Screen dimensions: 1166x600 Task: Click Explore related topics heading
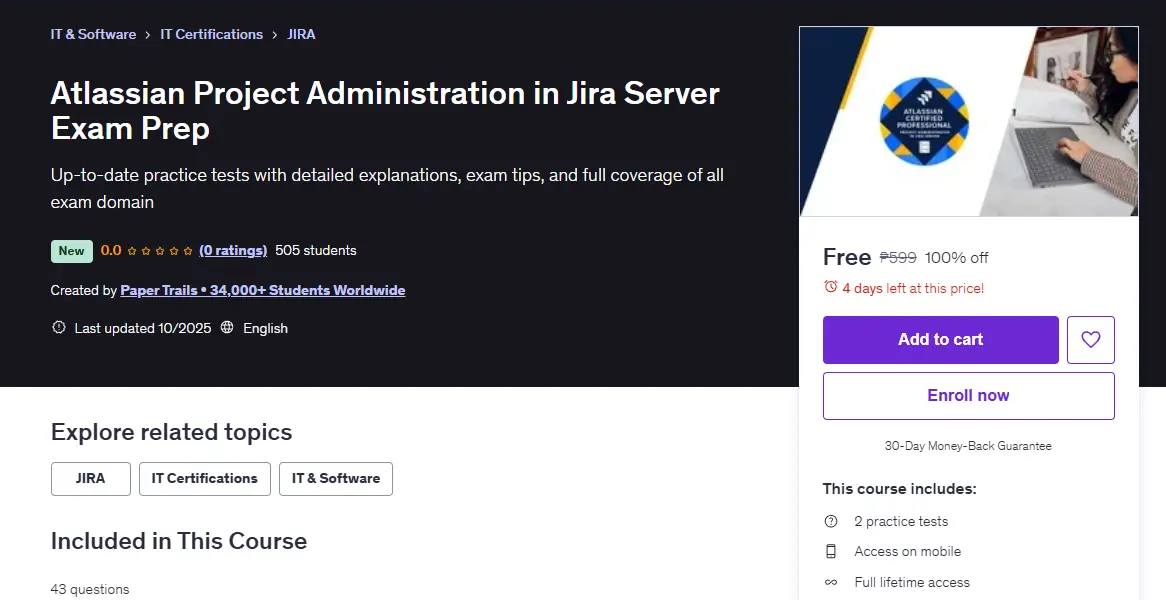pyautogui.click(x=172, y=432)
